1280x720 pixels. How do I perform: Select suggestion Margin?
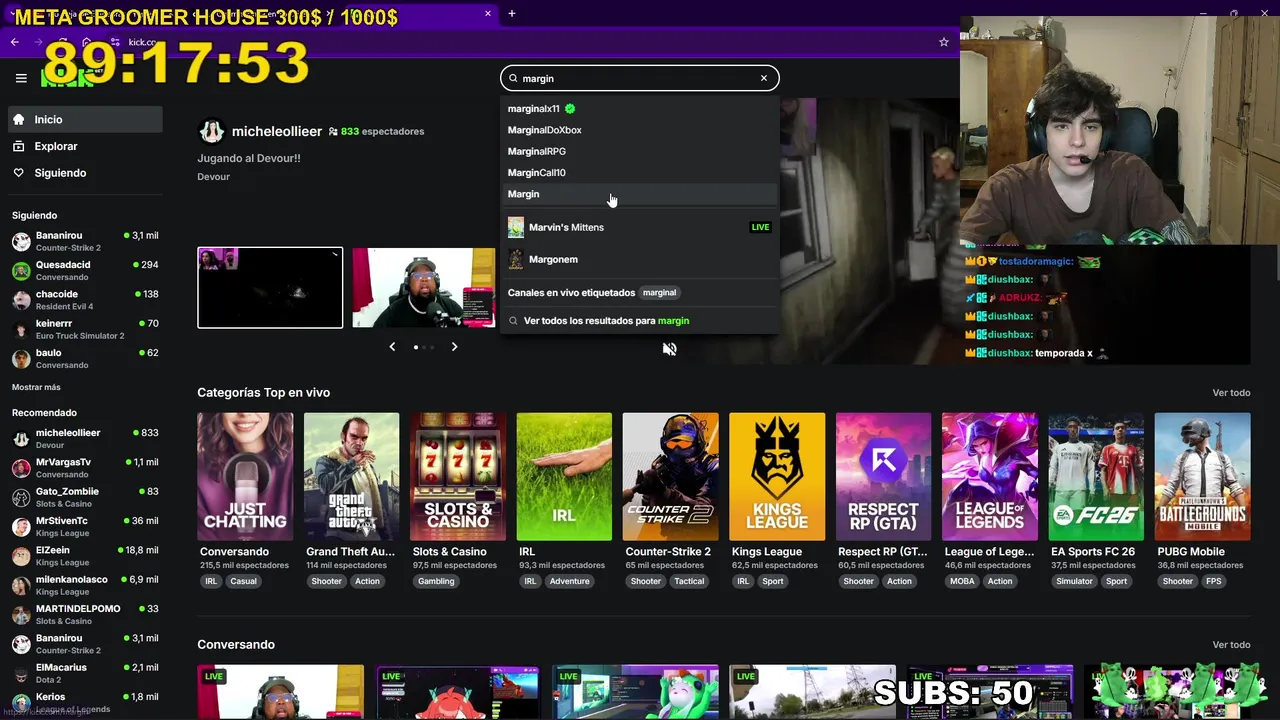[x=640, y=194]
